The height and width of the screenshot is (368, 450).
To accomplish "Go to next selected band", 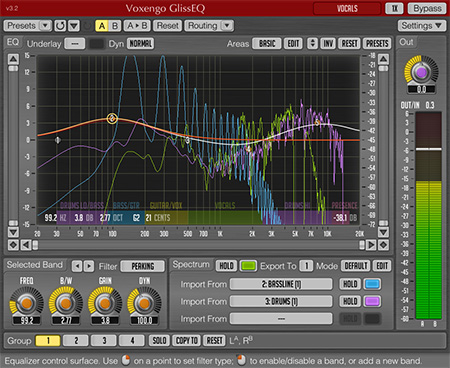I will [89, 266].
